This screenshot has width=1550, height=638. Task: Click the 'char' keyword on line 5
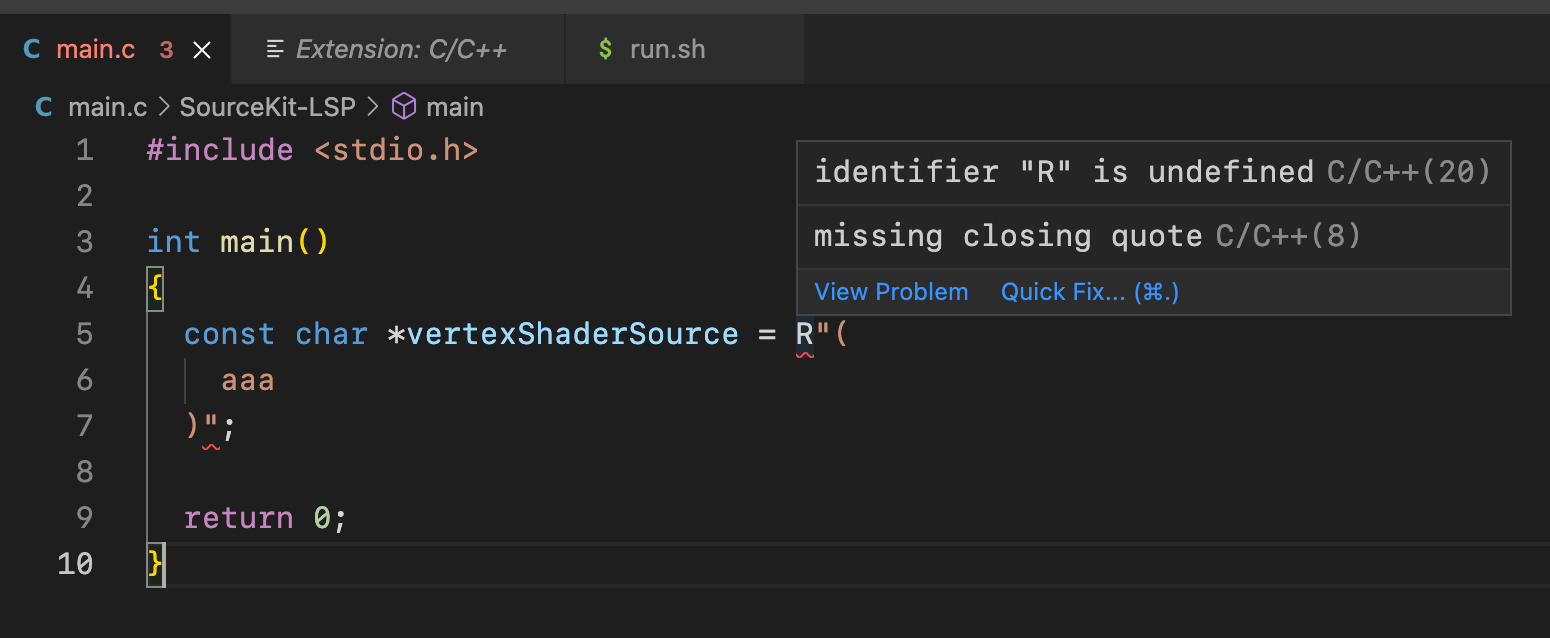331,334
